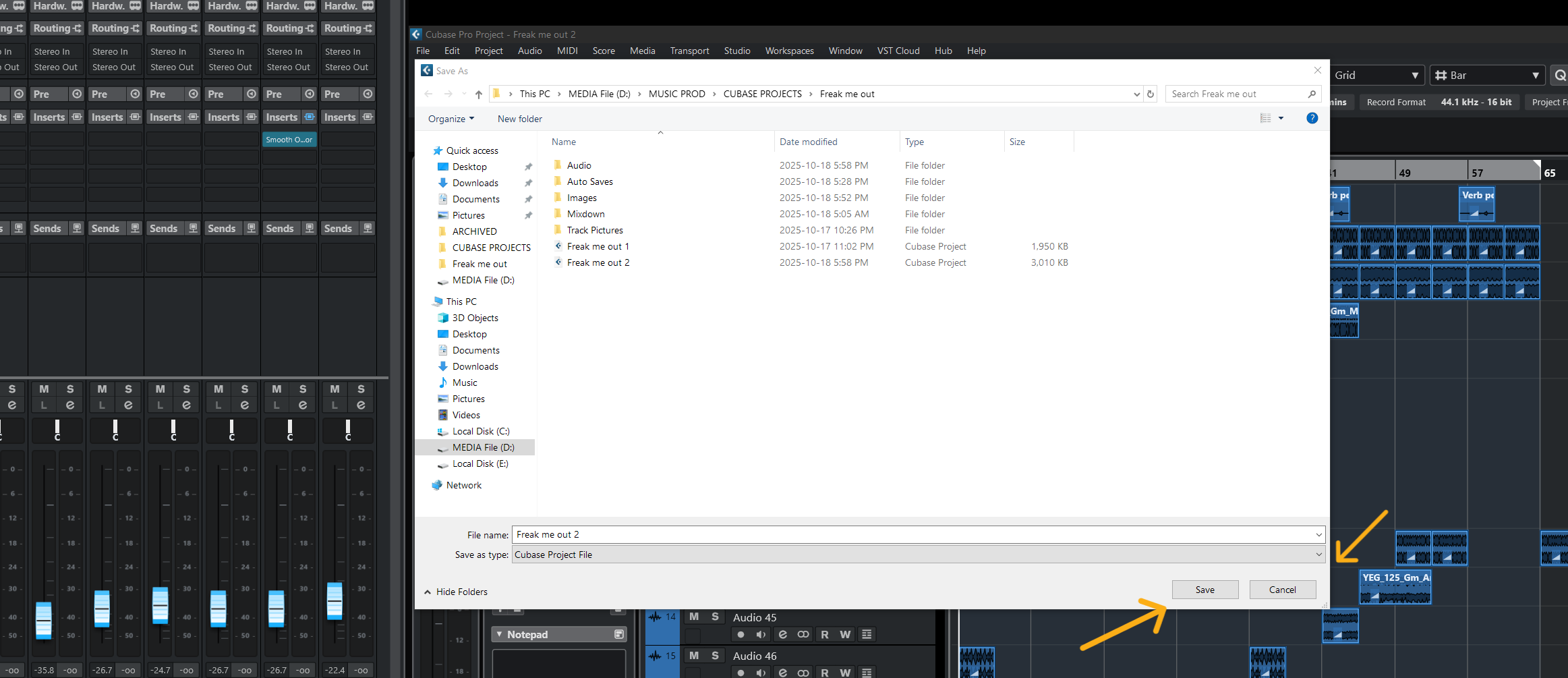This screenshot has width=1568, height=678.
Task: Open channel settings (e) for the -35.8 mixer channel
Action: 70,405
